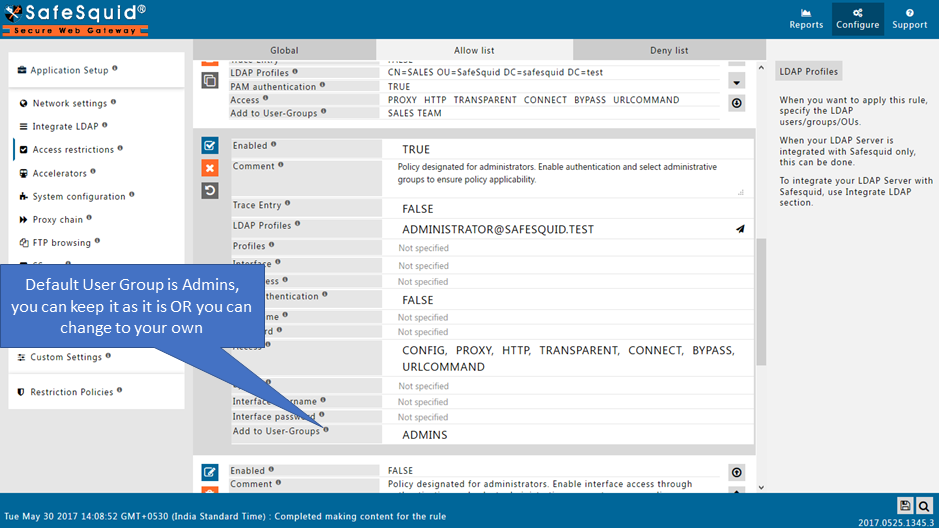939x528 pixels.
Task: Click the save configuration icon in footer
Action: pos(905,506)
